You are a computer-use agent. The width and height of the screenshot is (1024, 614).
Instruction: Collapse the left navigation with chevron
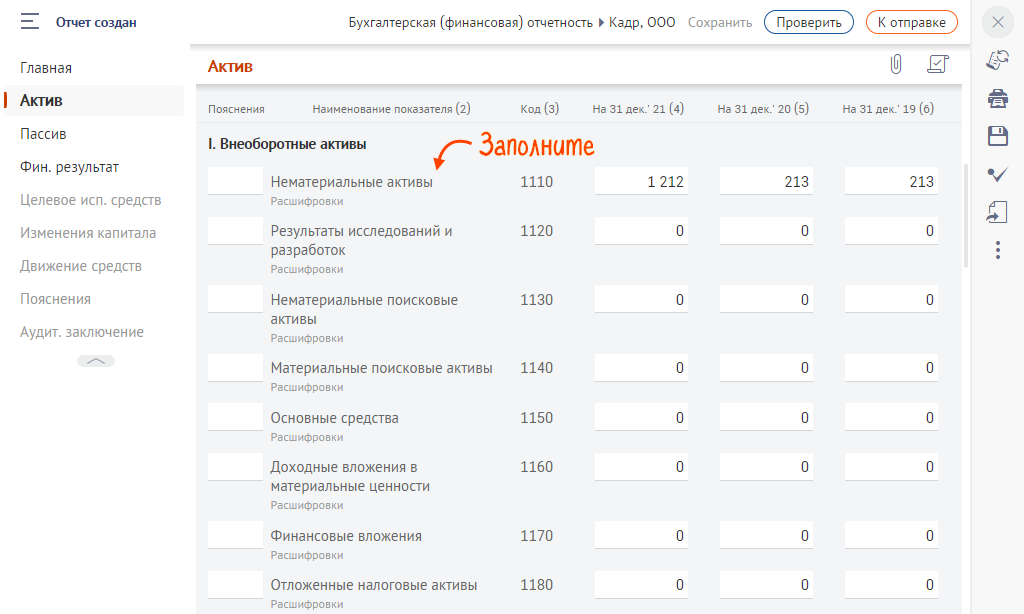[96, 361]
